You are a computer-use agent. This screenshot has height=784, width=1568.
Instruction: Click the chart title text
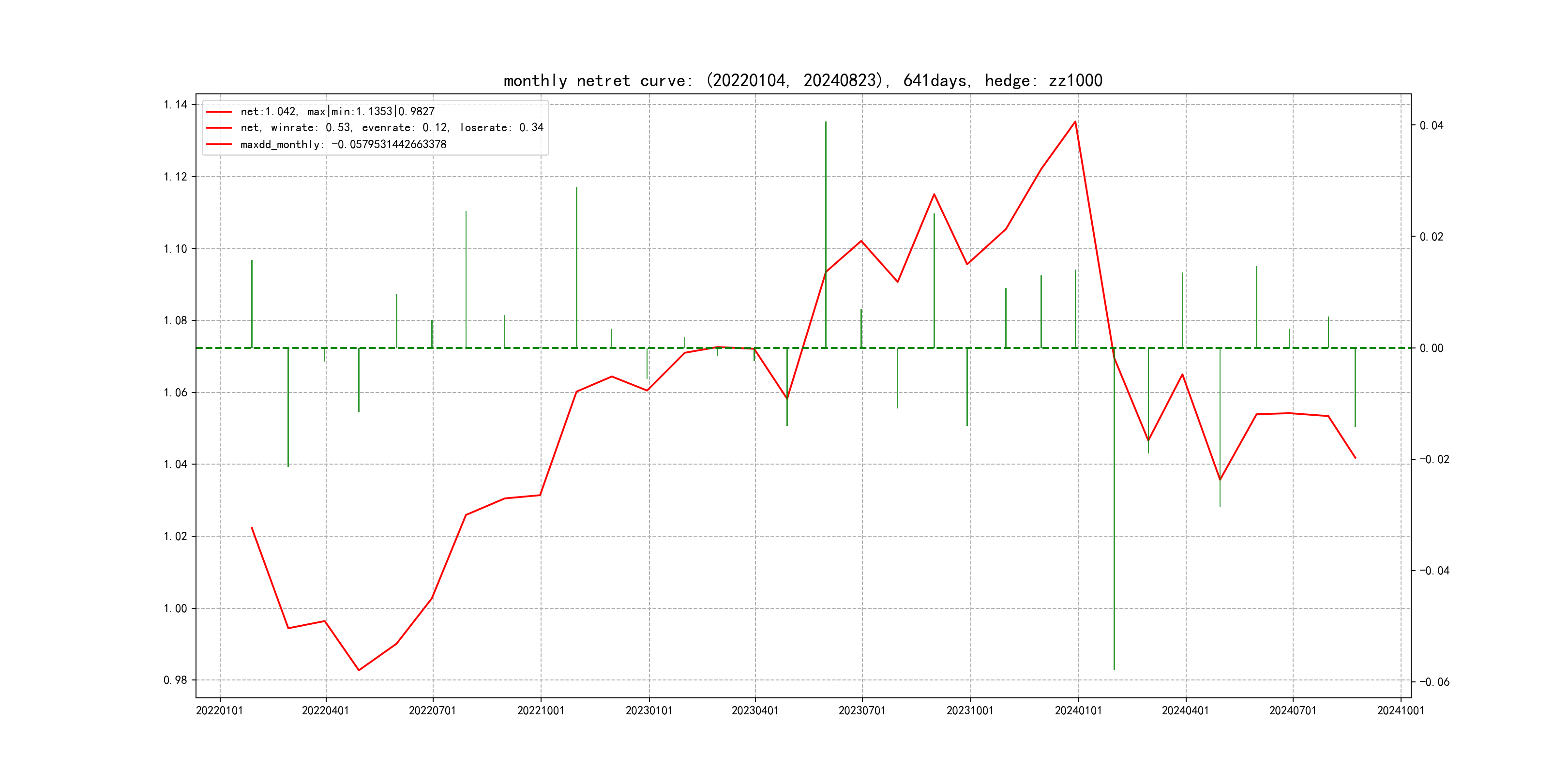(802, 80)
